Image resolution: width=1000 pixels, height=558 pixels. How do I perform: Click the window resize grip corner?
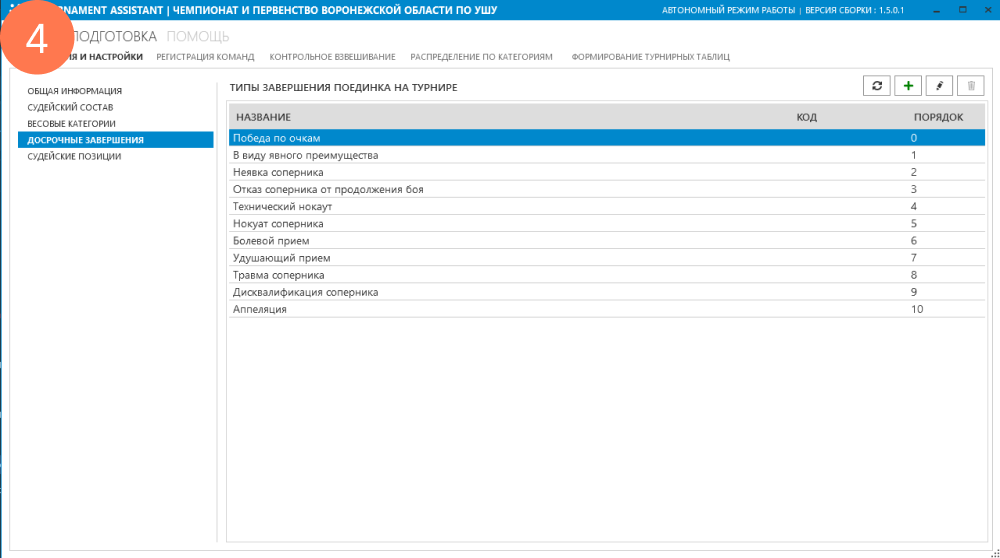(995, 554)
